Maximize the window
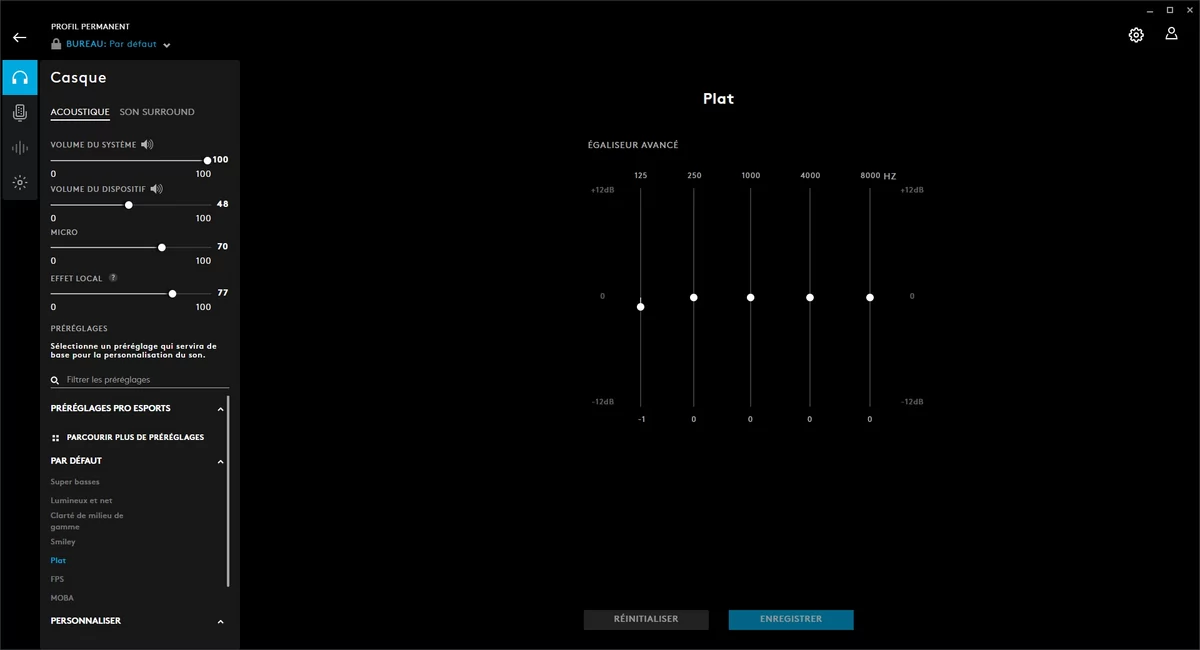 click(x=1170, y=9)
